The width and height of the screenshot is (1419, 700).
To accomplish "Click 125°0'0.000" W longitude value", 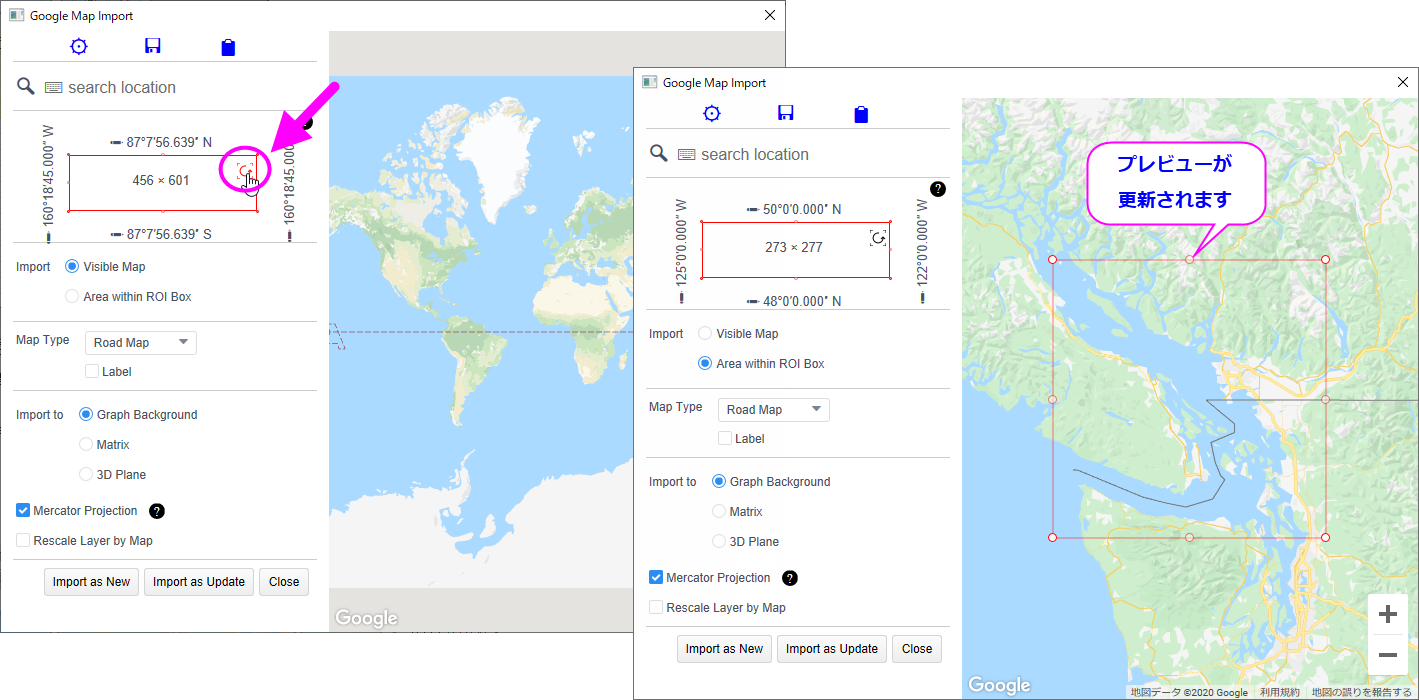I will [x=682, y=243].
